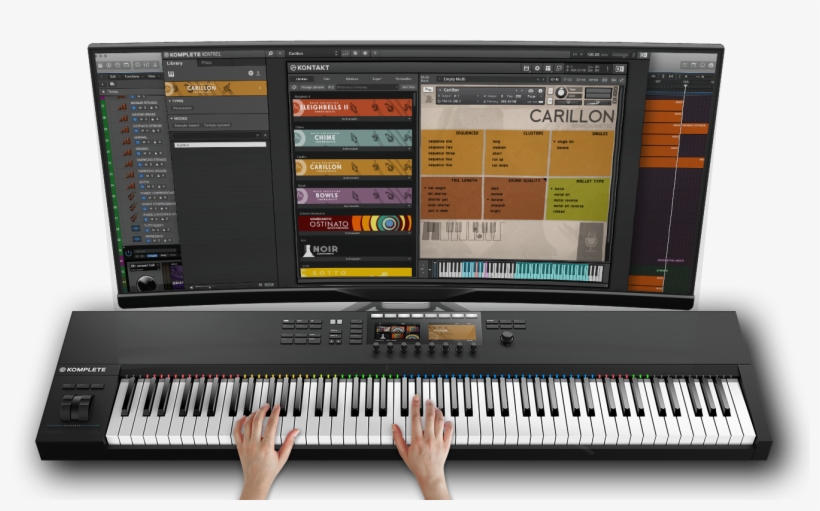The width and height of the screenshot is (820, 511).
Task: Click the NI logo button in Kontakt header
Action: (619, 69)
